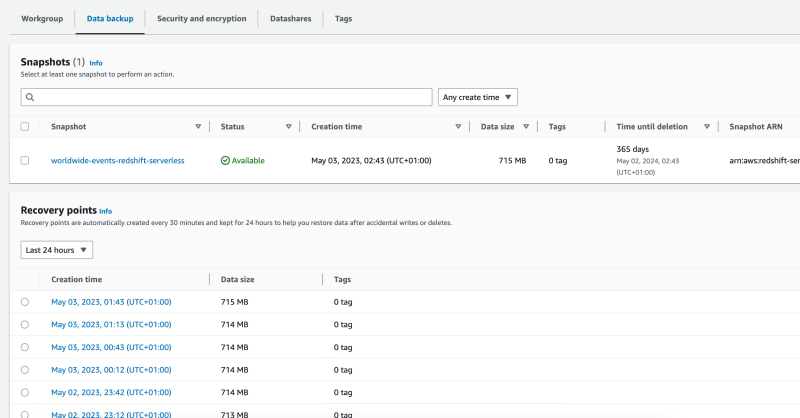
Task: Open recovery point May 03, 2023, 00:12
Action: 111,370
